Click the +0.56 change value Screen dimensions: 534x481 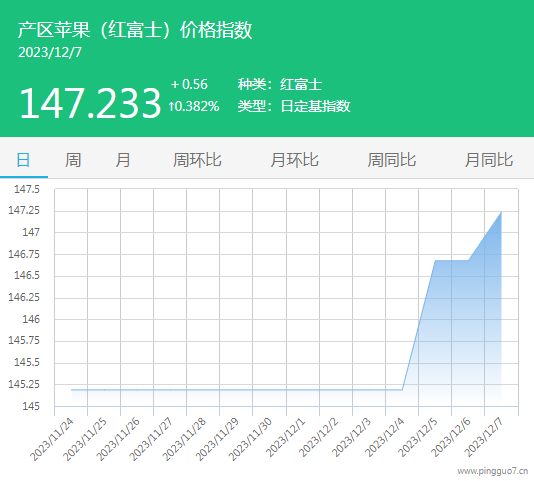coord(189,84)
